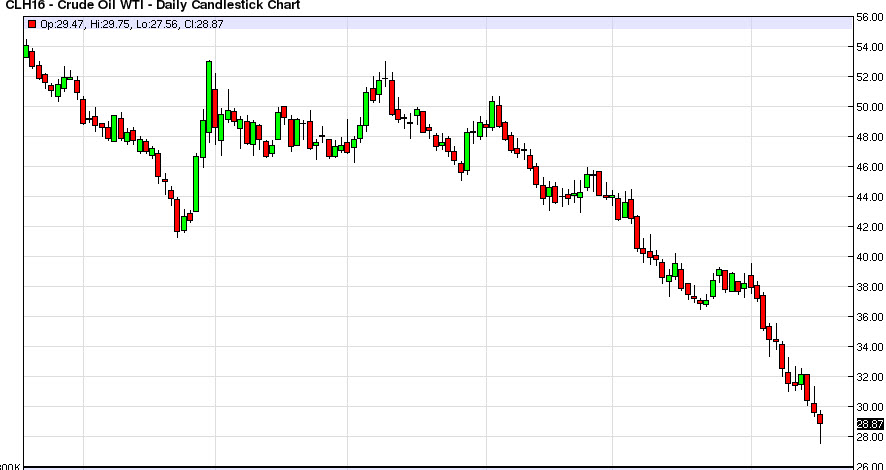Click the highlighted 28.87 current price label
The image size is (886, 470).
(870, 424)
